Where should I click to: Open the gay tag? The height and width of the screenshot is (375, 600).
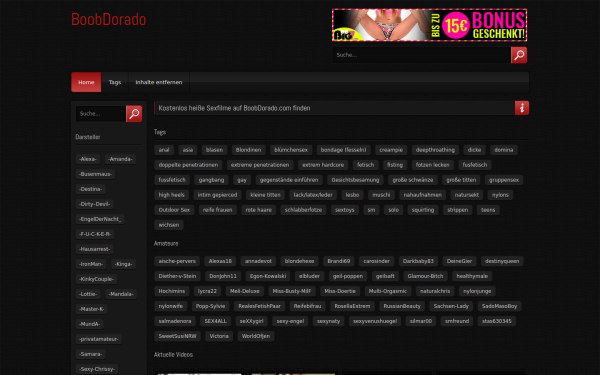click(x=242, y=180)
